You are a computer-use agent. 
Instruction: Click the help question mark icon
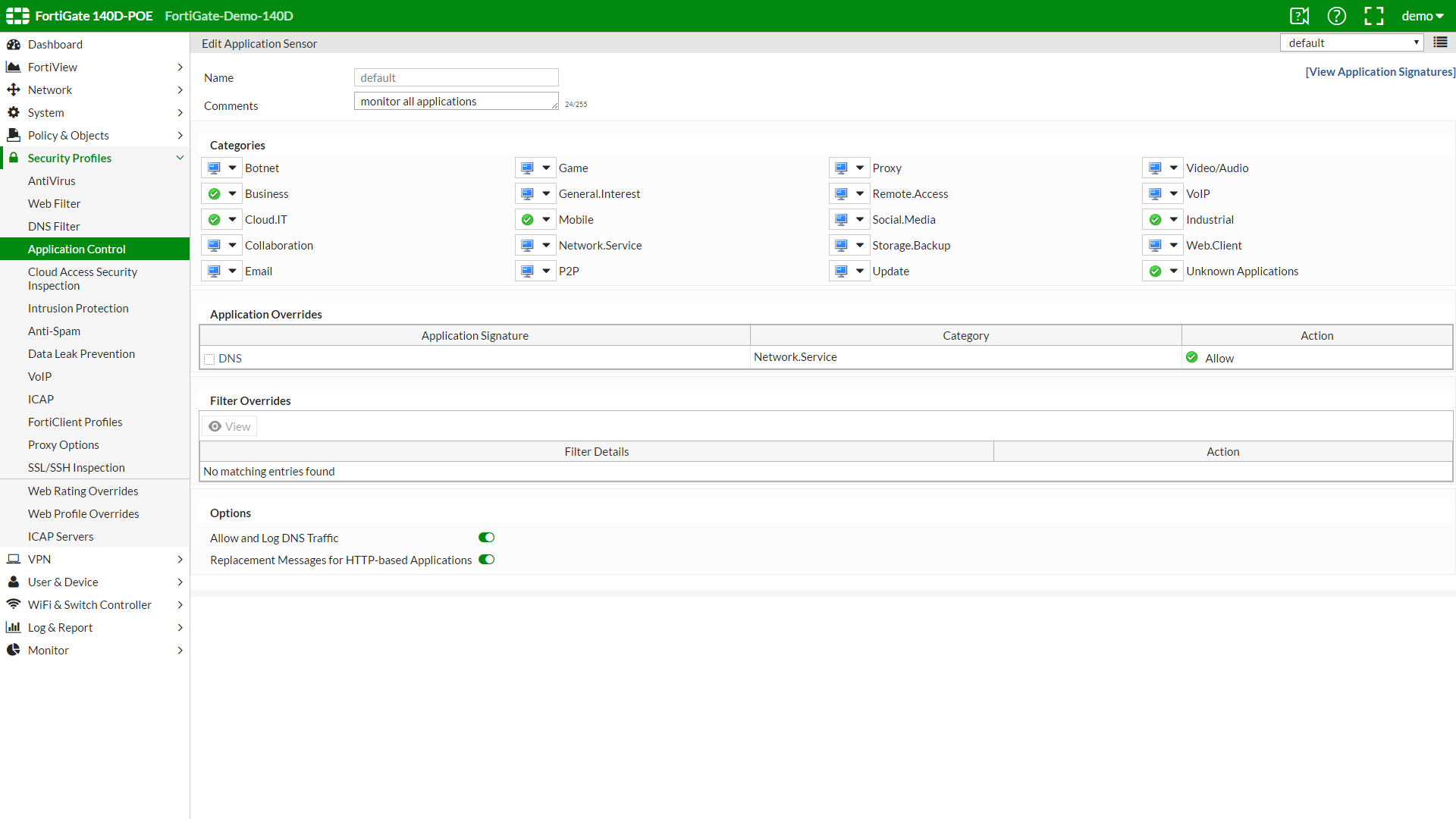(x=1336, y=16)
